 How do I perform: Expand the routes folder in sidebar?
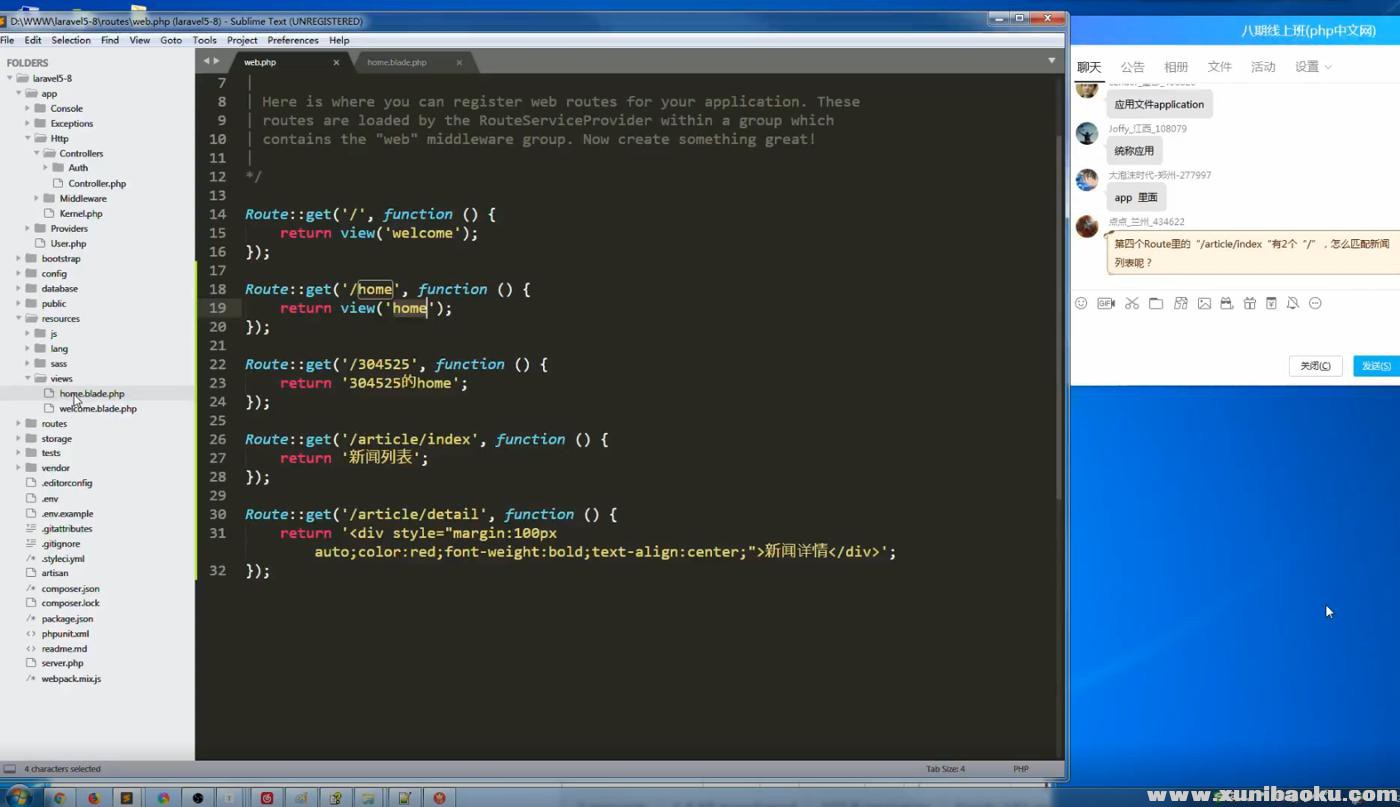19,423
